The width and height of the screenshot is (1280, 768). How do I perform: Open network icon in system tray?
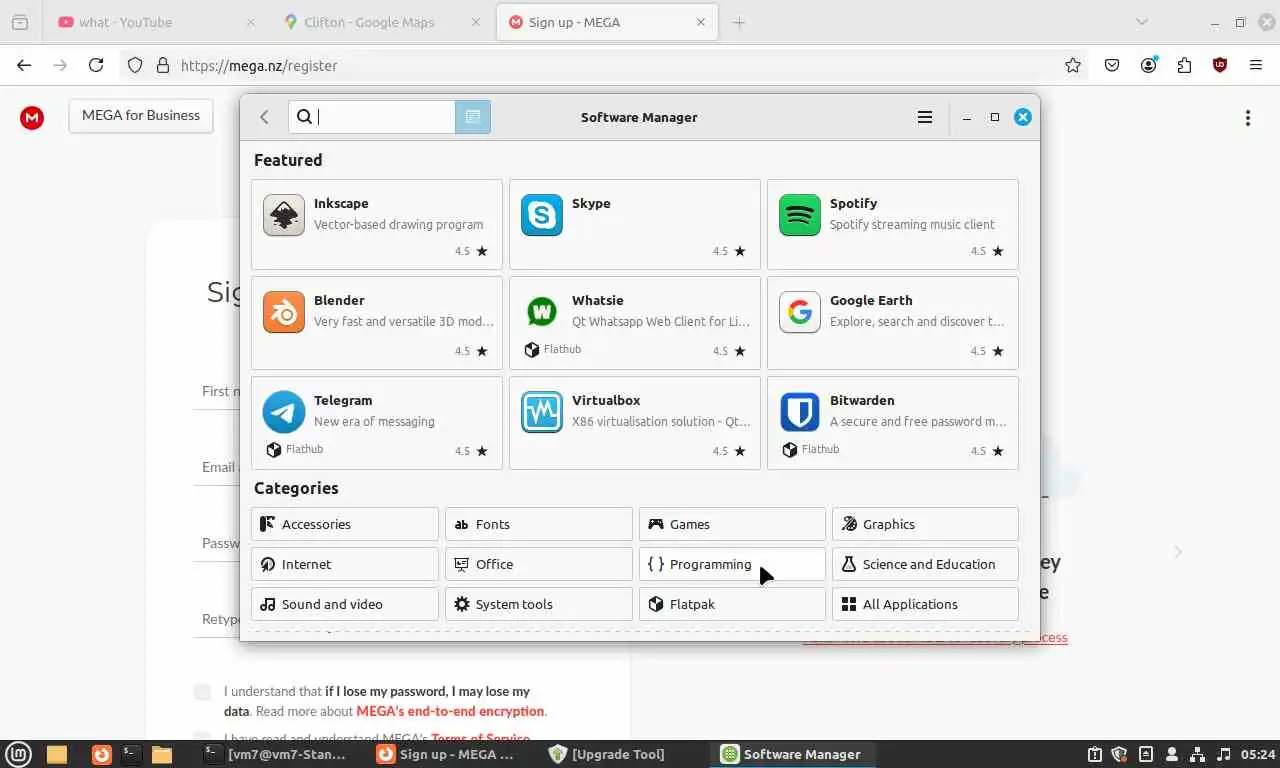[1198, 754]
